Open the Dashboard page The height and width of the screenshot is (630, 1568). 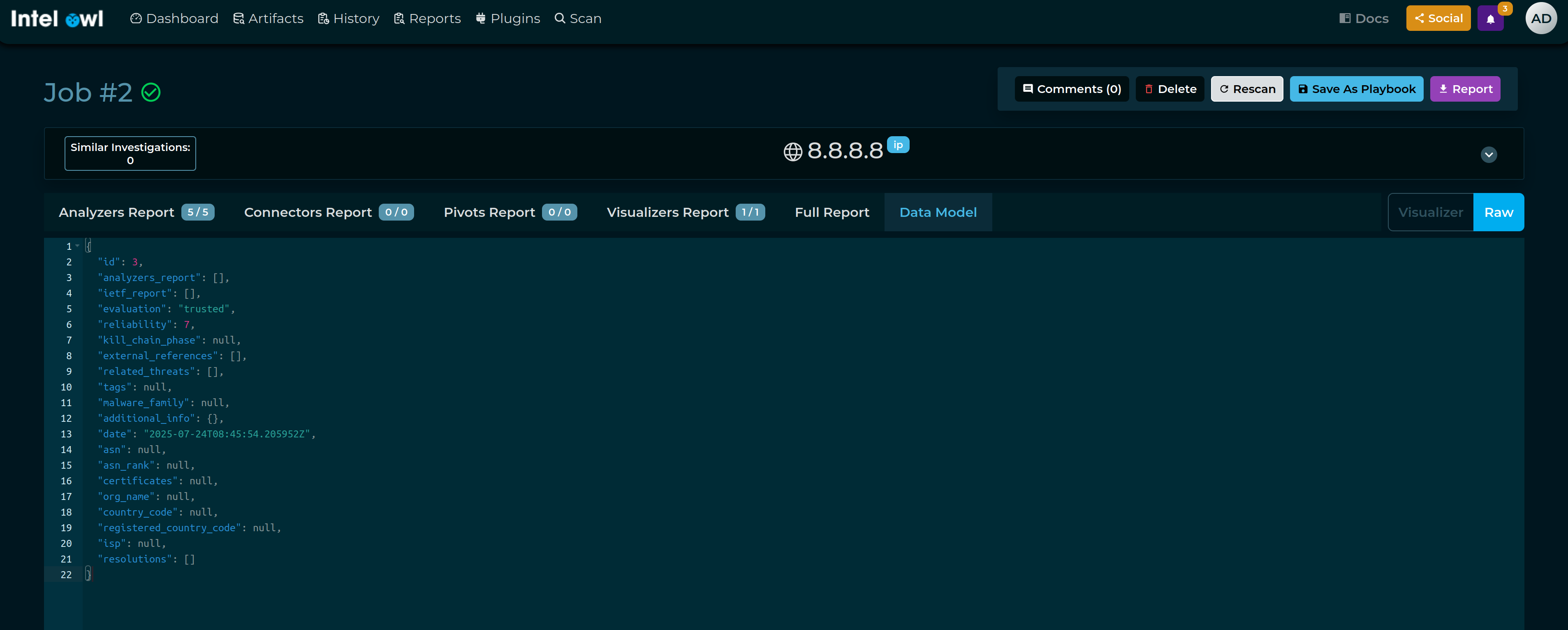174,19
